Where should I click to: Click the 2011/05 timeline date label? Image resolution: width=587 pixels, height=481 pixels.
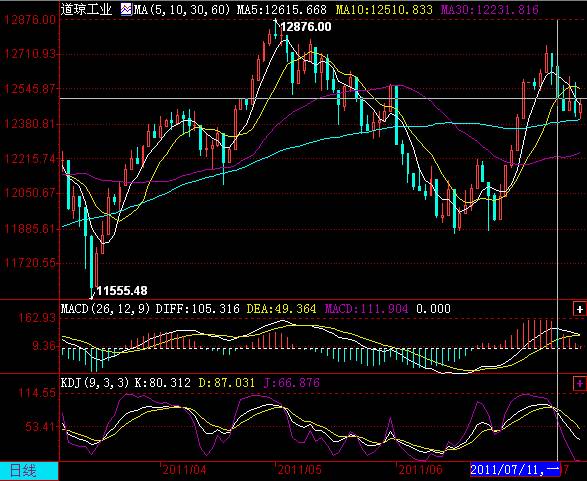tap(299, 470)
